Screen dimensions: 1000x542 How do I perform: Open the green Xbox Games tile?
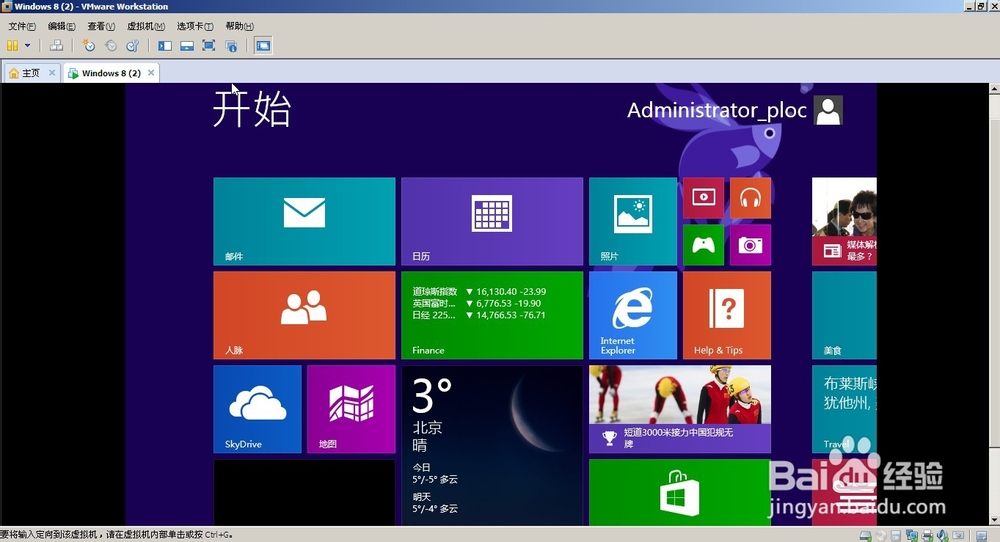(x=703, y=245)
